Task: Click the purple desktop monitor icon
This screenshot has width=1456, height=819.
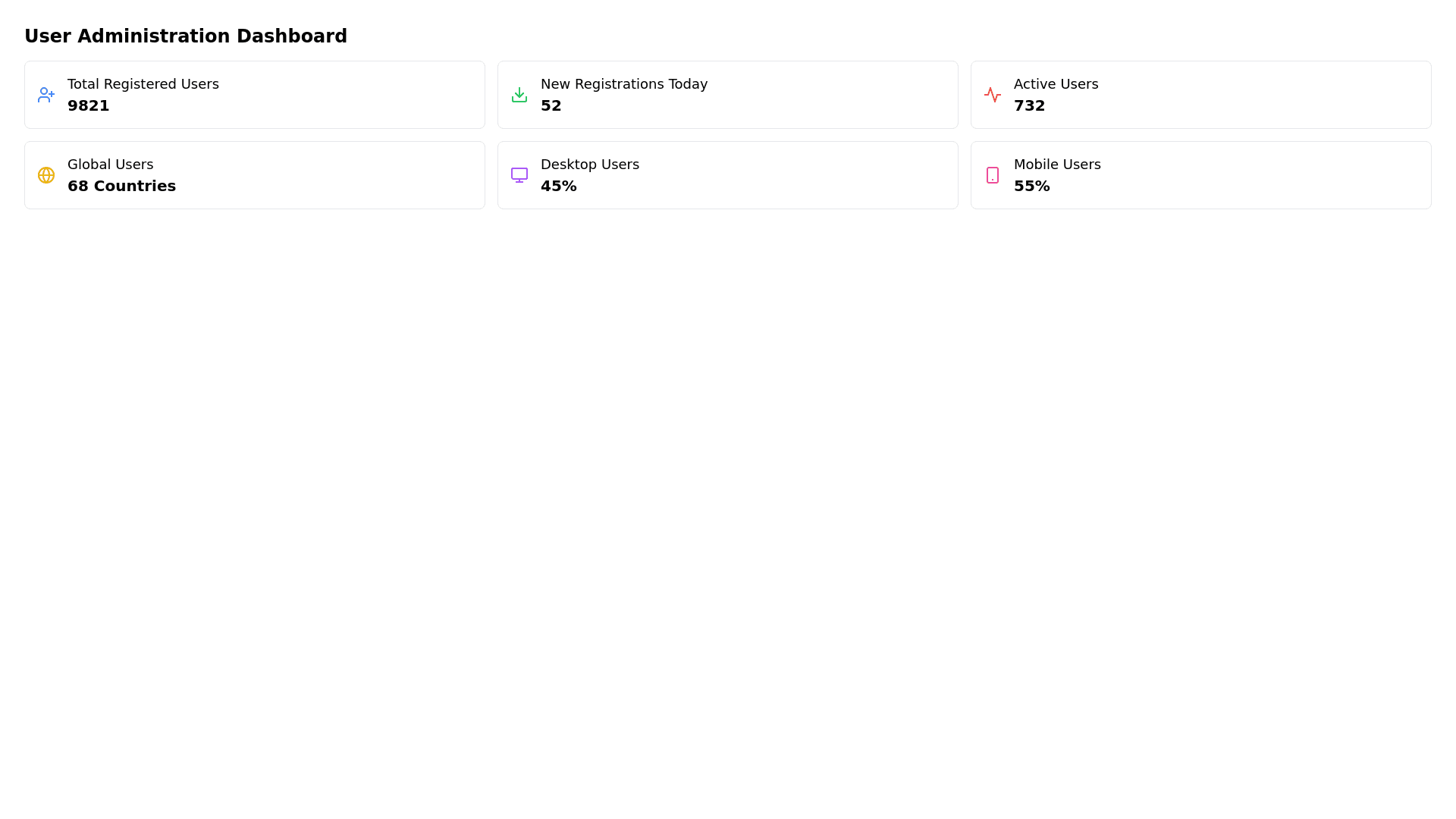Action: 519,175
